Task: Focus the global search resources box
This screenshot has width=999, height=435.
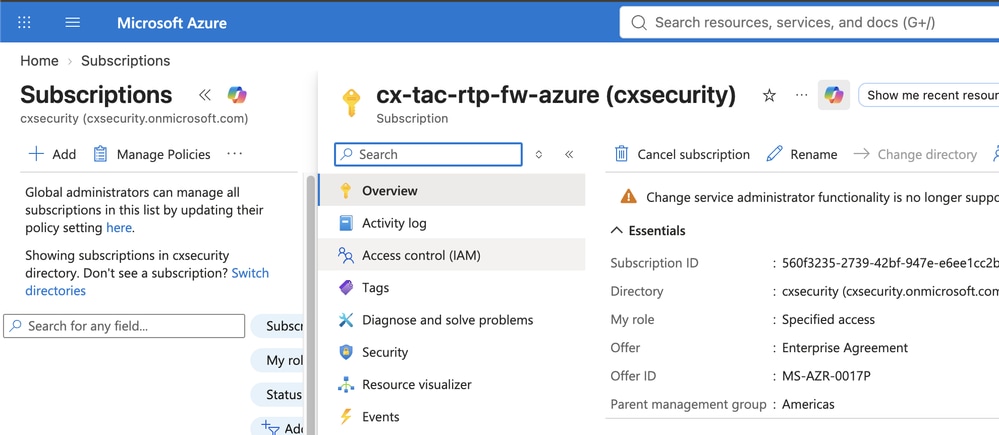Action: 809,23
